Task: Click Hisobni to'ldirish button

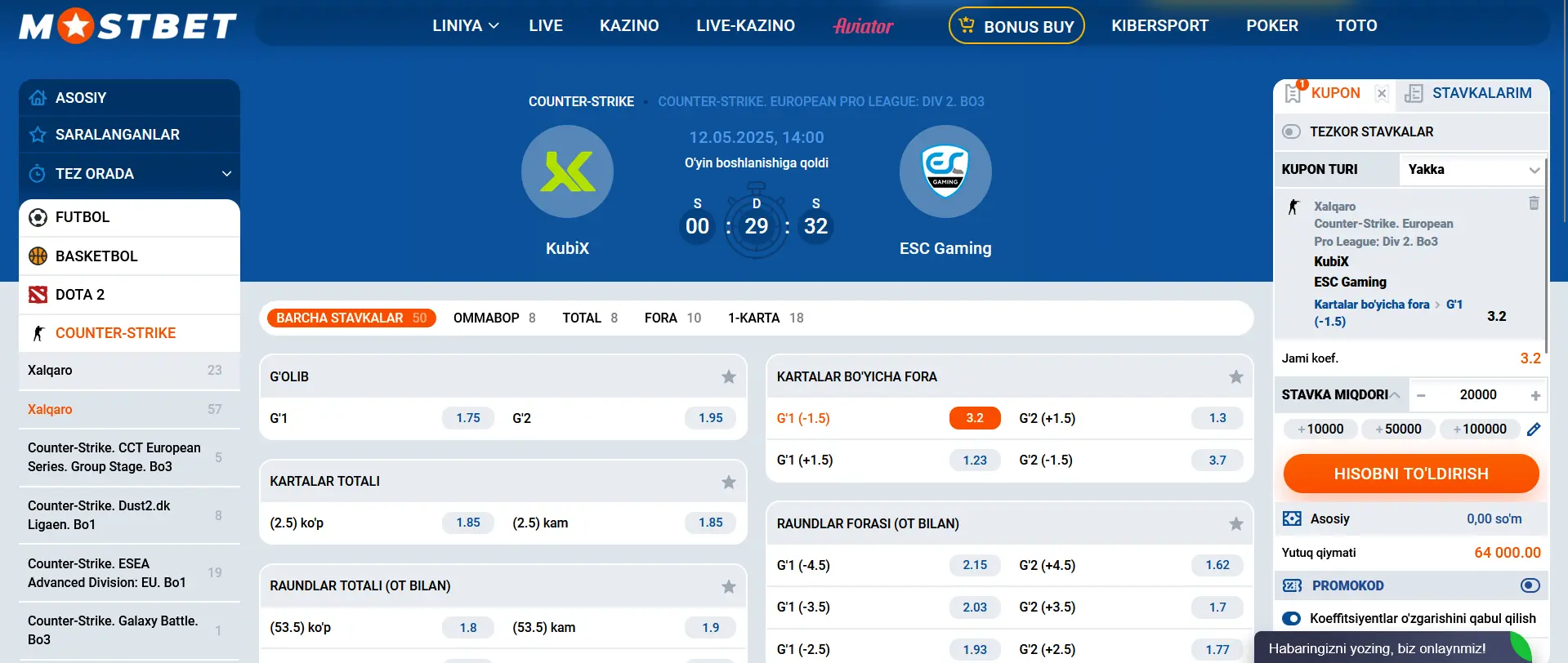Action: (1411, 474)
